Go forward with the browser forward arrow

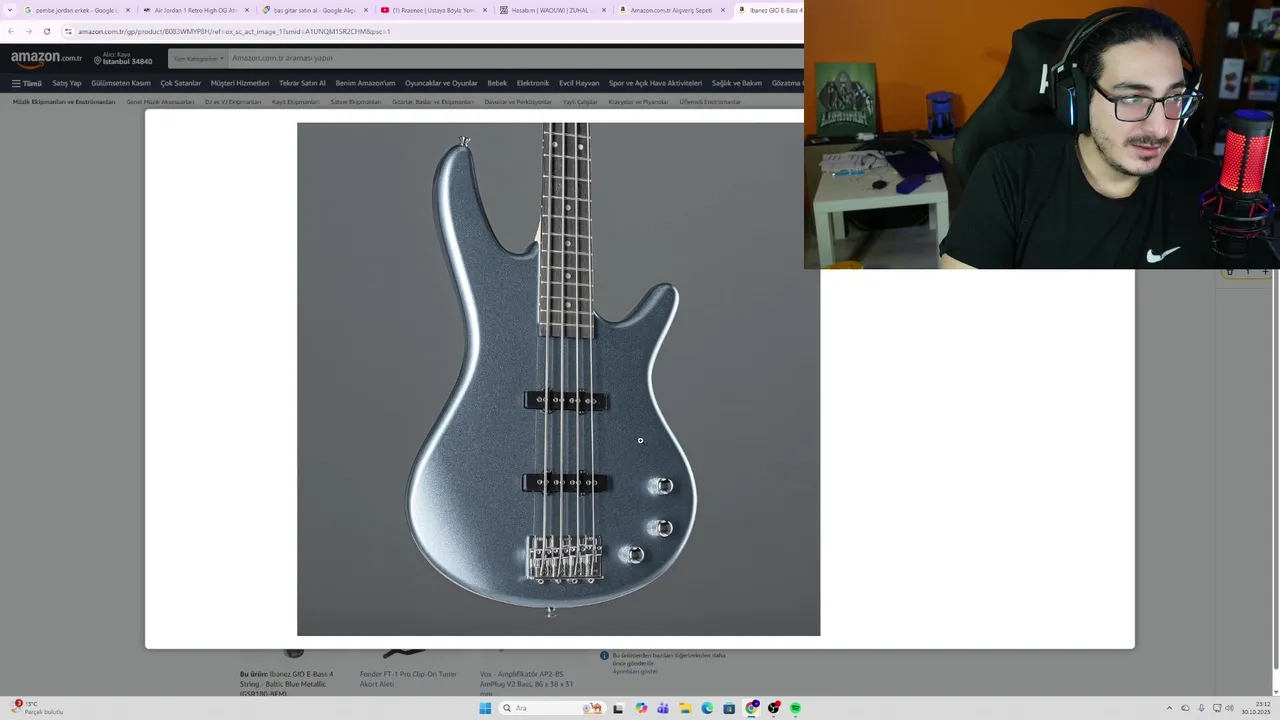tap(28, 31)
